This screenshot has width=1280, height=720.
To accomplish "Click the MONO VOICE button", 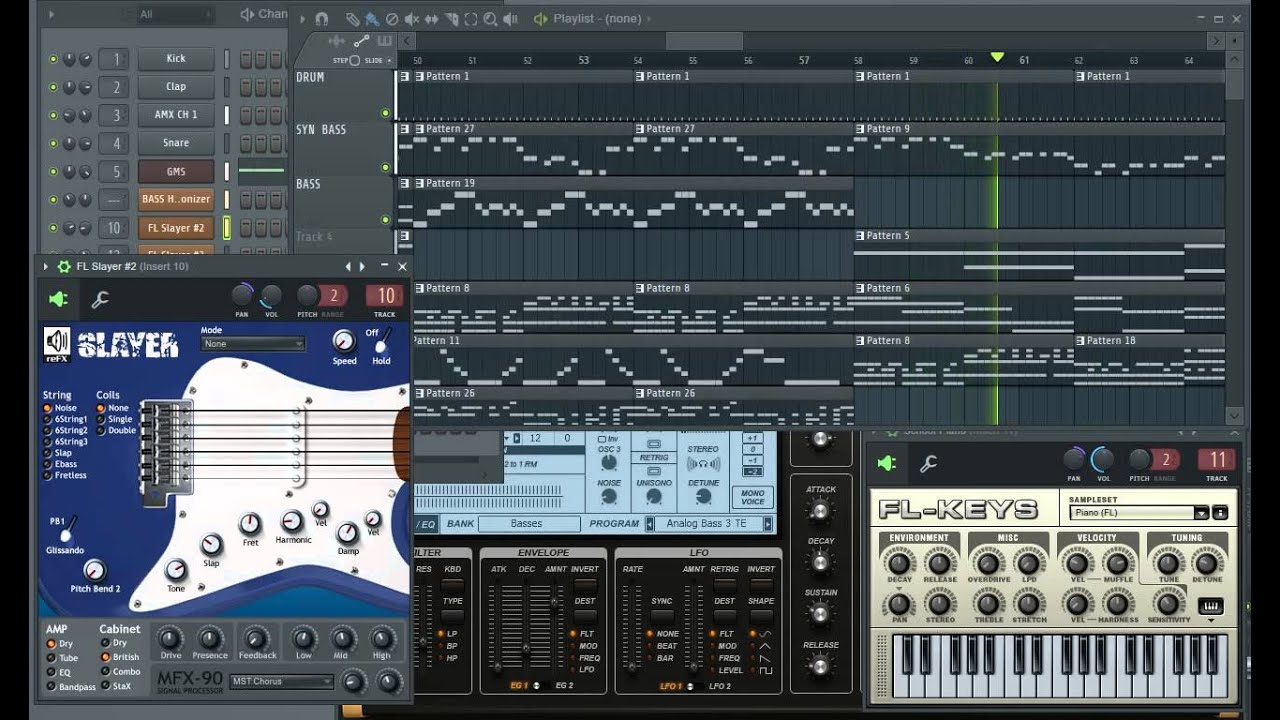I will (x=753, y=497).
